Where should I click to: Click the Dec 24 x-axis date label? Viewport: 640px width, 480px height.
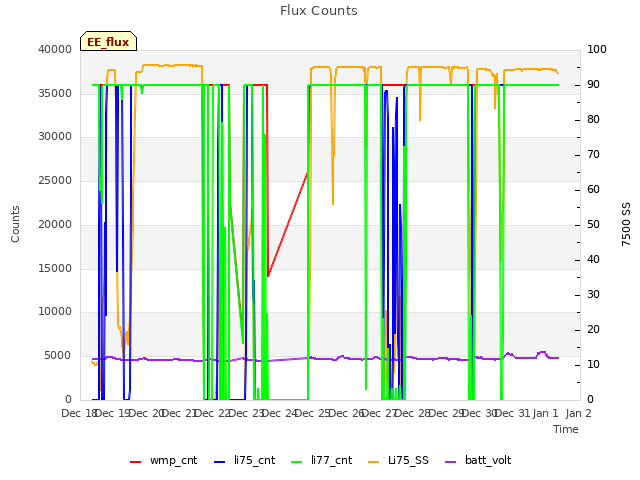(x=282, y=413)
